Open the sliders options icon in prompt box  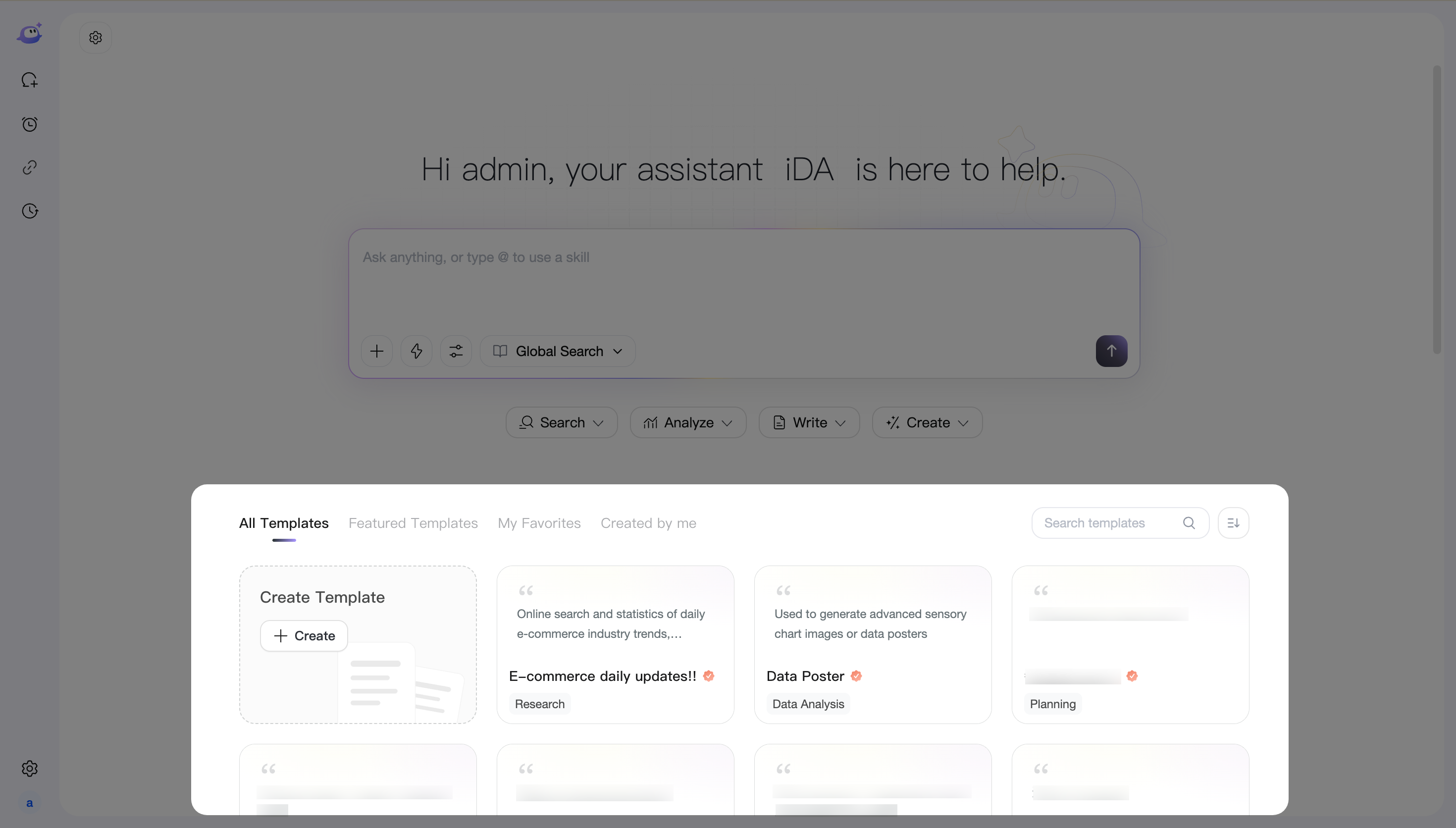[456, 351]
